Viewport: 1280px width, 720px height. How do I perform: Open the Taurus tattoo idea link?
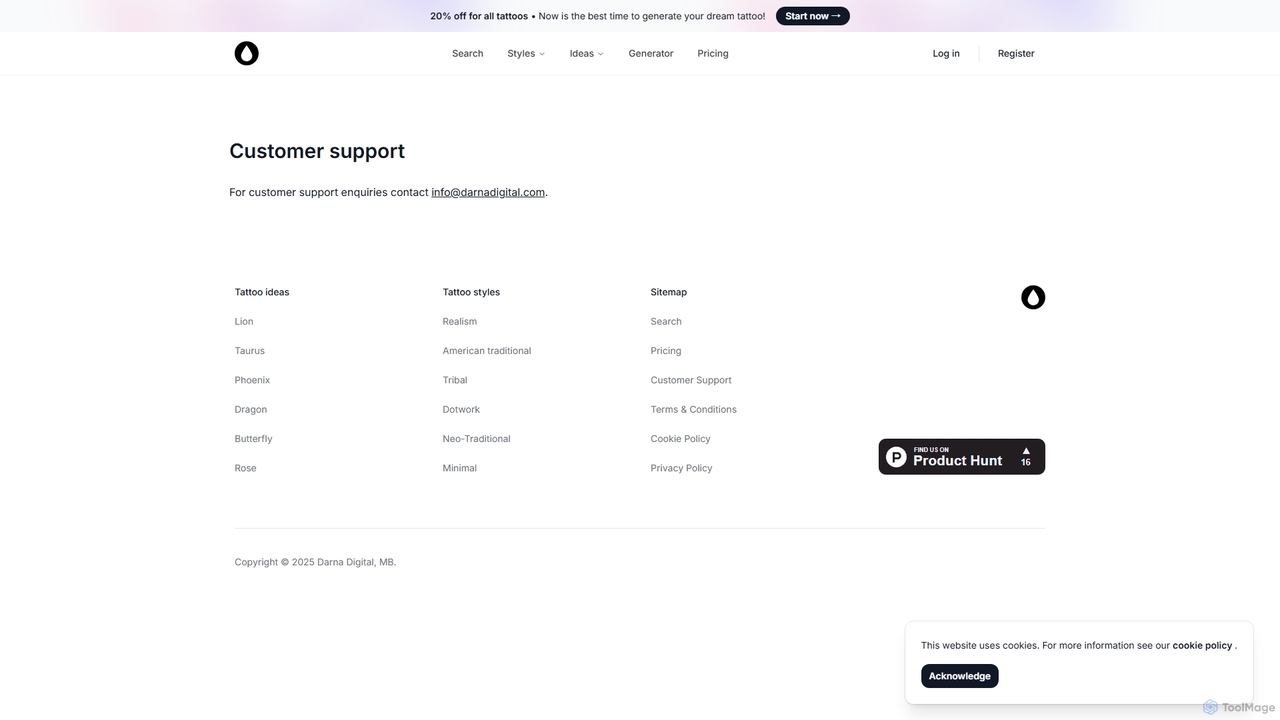[250, 351]
